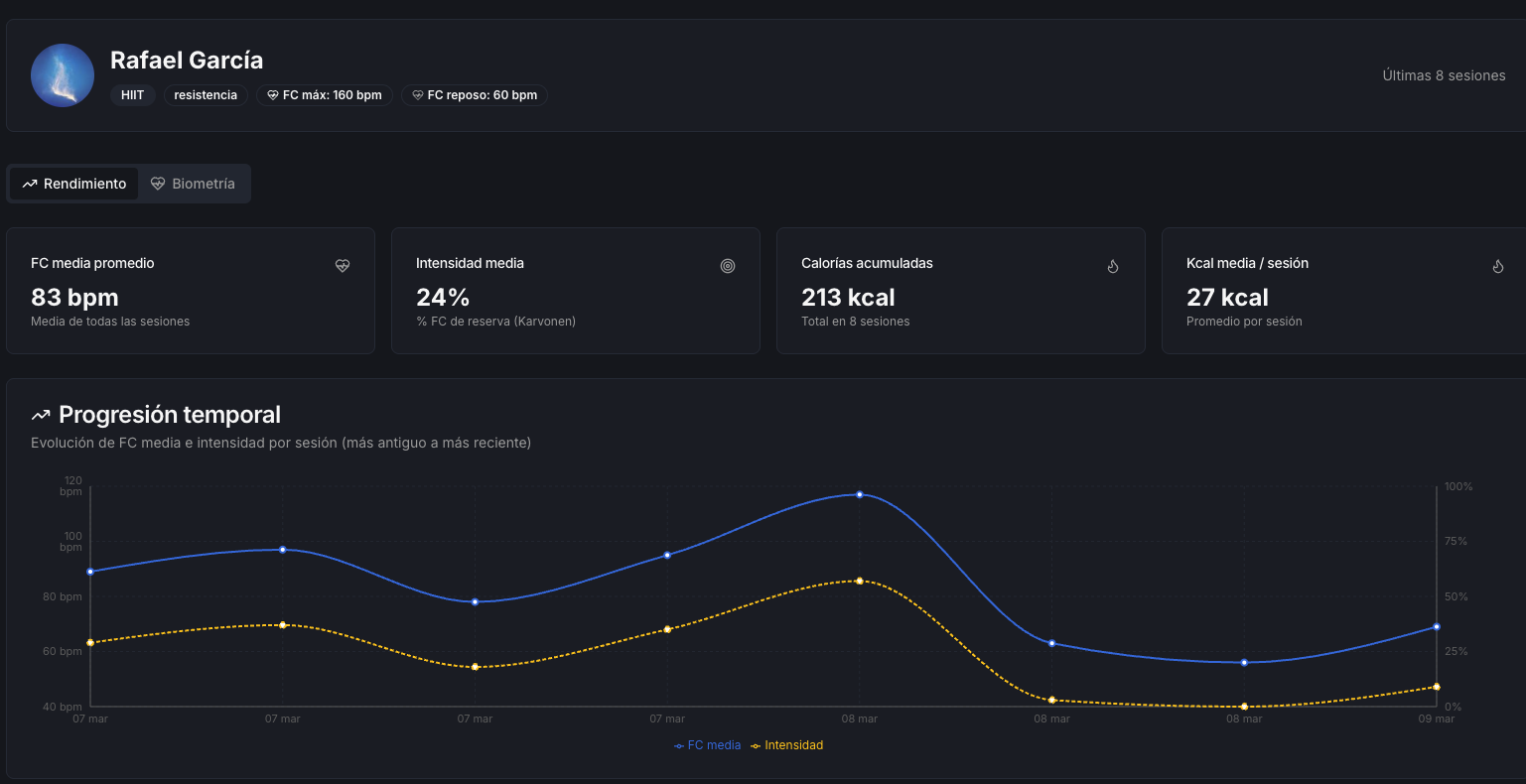
Task: Click the Últimas 8 sesiones label
Action: click(x=1444, y=75)
